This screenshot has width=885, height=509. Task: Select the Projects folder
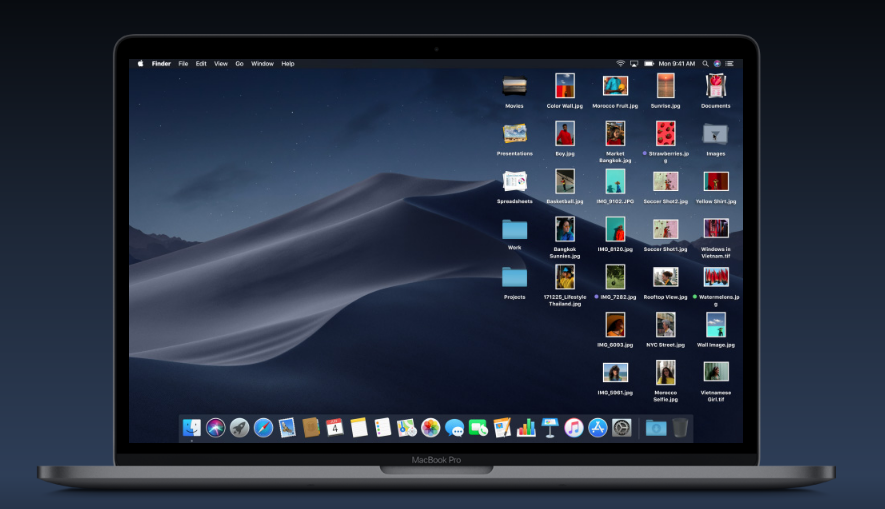(x=514, y=278)
